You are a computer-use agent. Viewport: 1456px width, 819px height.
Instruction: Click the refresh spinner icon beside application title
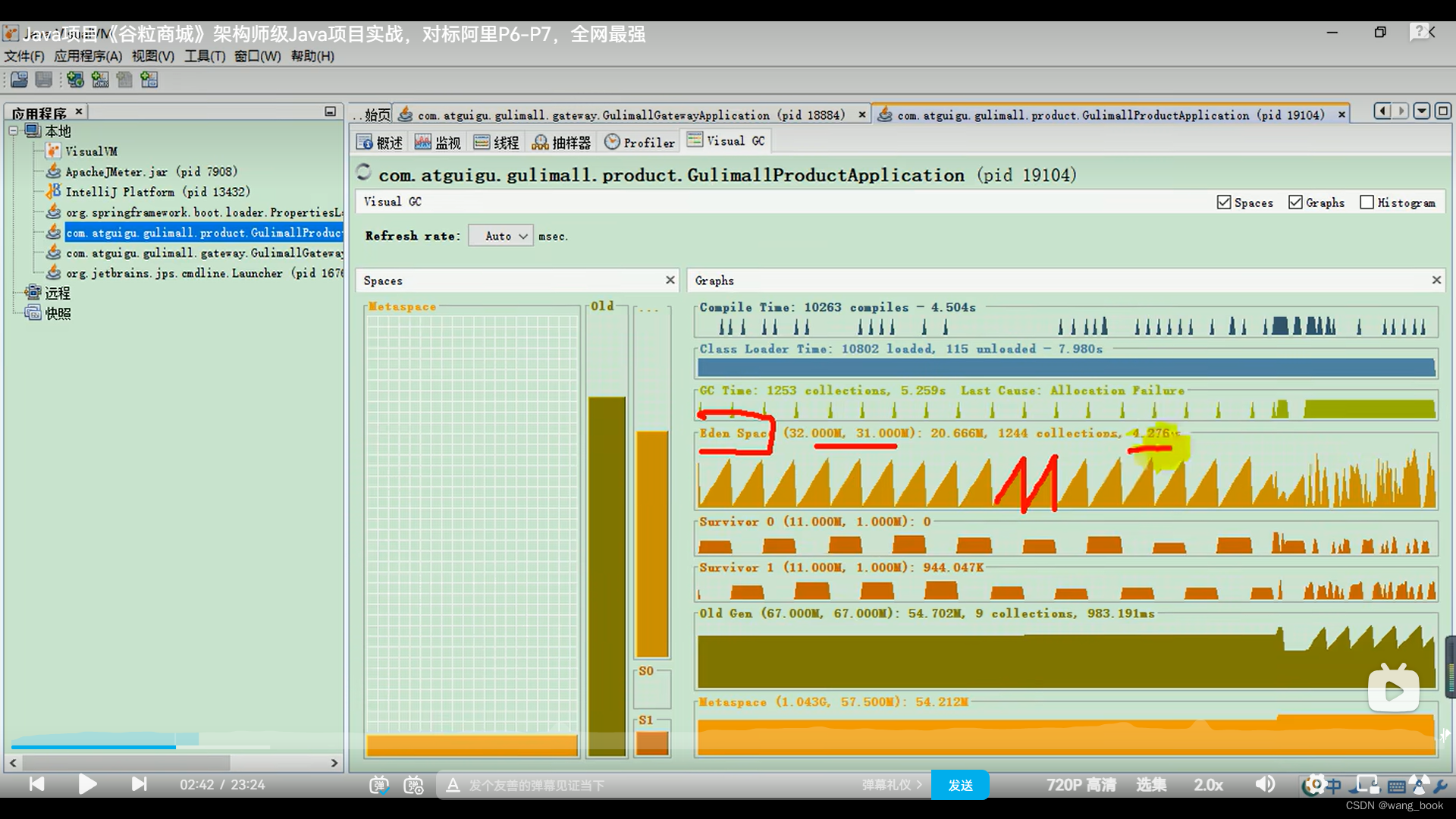364,172
